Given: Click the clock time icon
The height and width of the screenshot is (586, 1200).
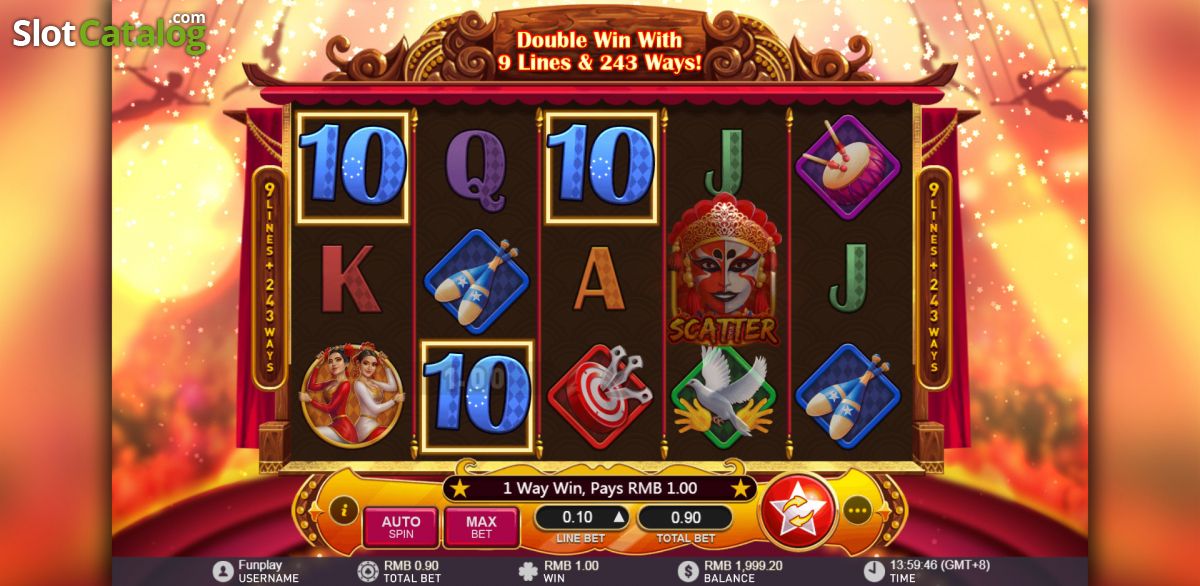Looking at the screenshot, I should [874, 571].
